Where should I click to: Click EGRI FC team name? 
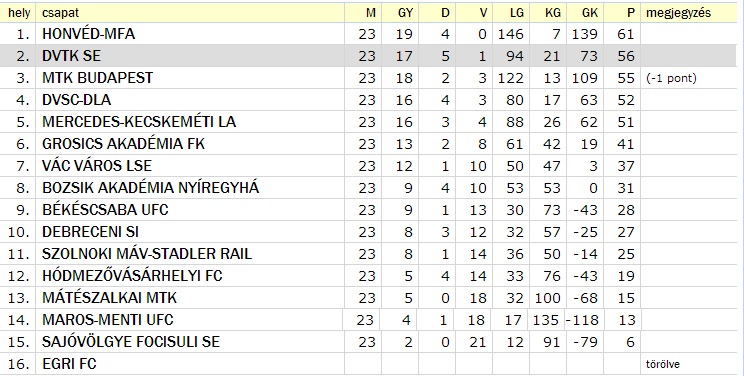(x=69, y=364)
